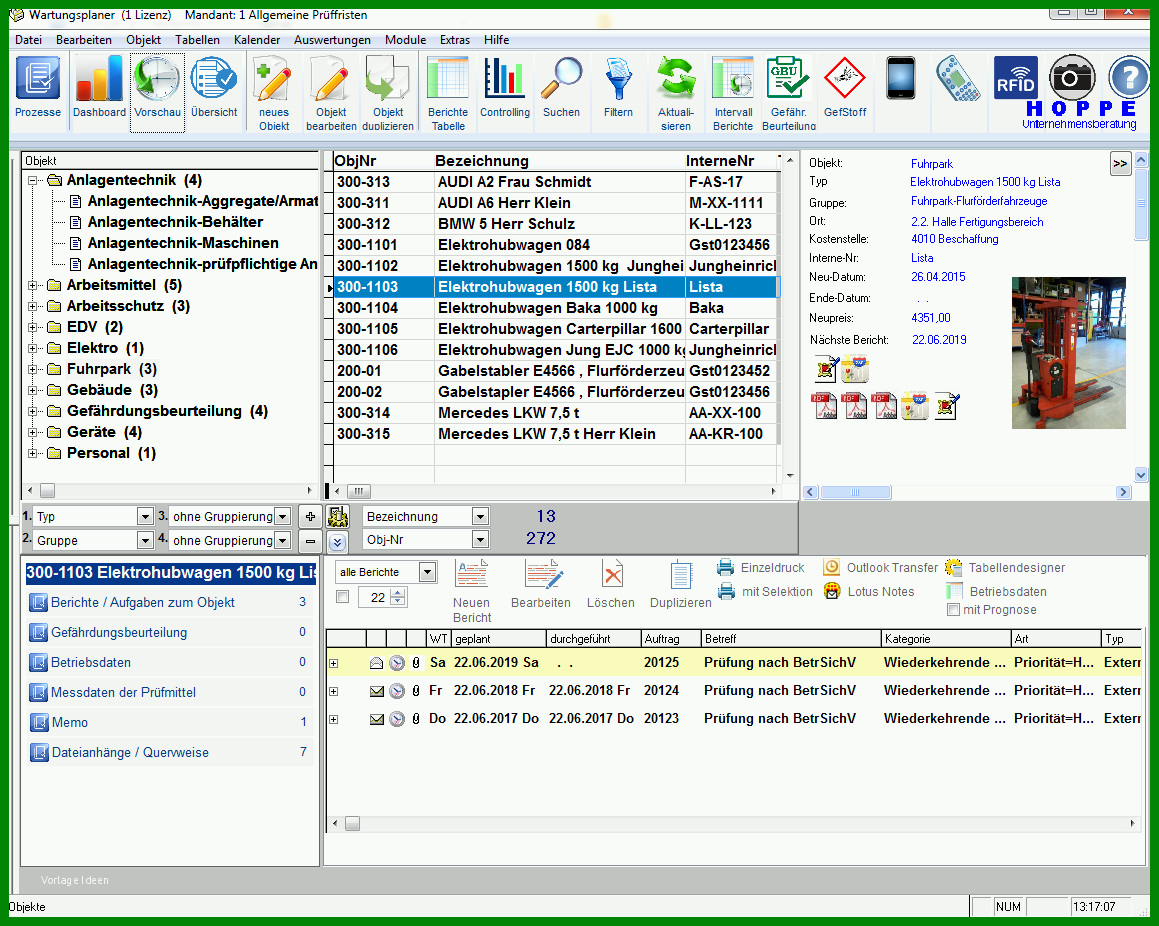Open Dateianhänge / Querweise link

click(x=130, y=752)
